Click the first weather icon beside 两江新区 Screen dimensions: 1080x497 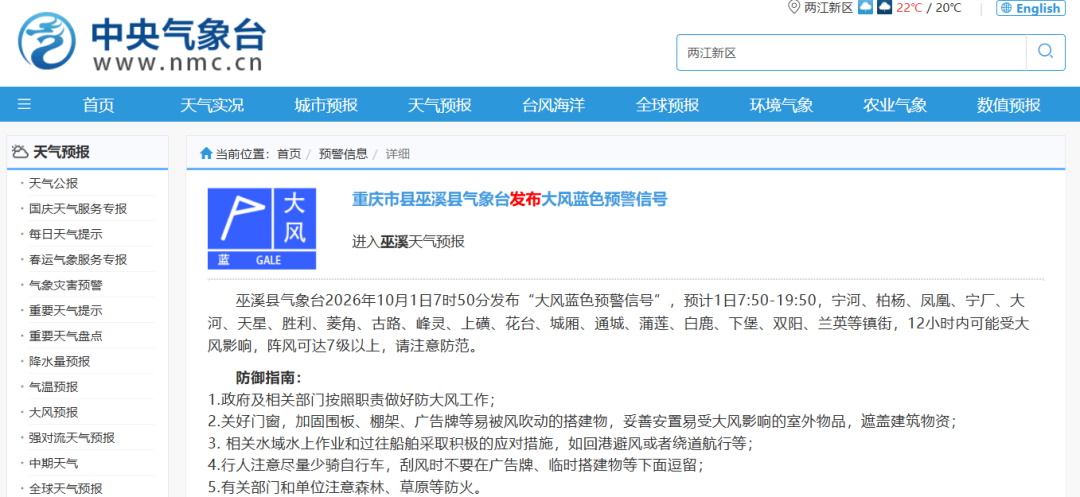[x=865, y=8]
